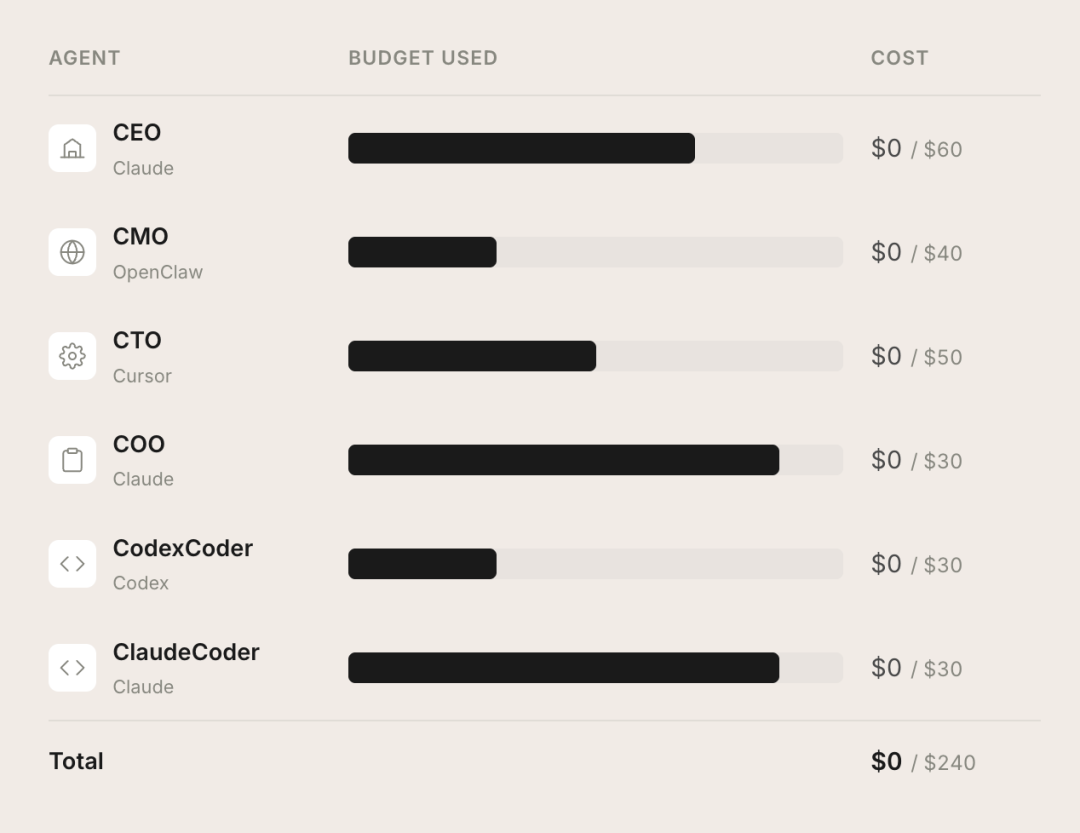Click the CEO agent house icon
The height and width of the screenshot is (833, 1080).
point(72,148)
